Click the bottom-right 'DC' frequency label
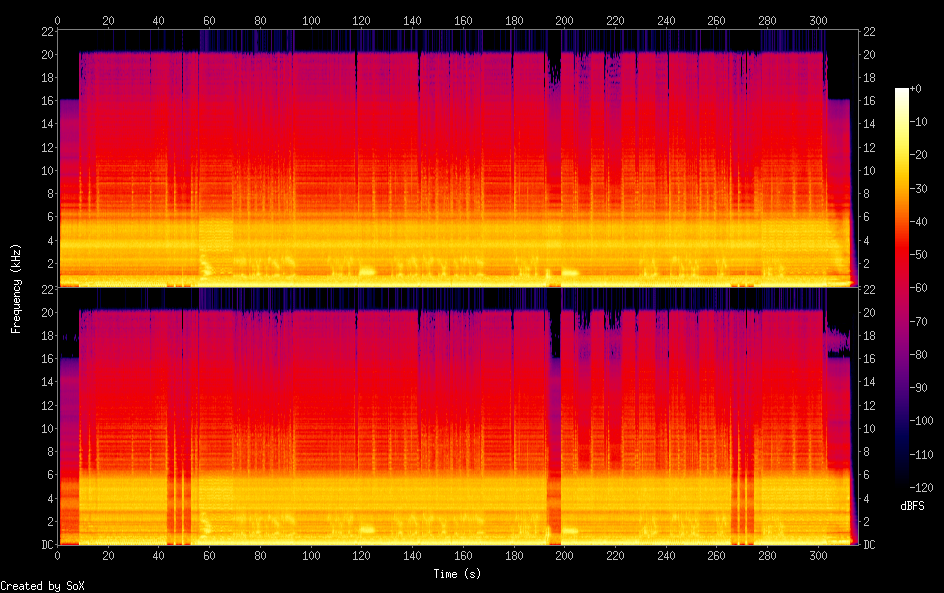The height and width of the screenshot is (593, 944). (870, 545)
